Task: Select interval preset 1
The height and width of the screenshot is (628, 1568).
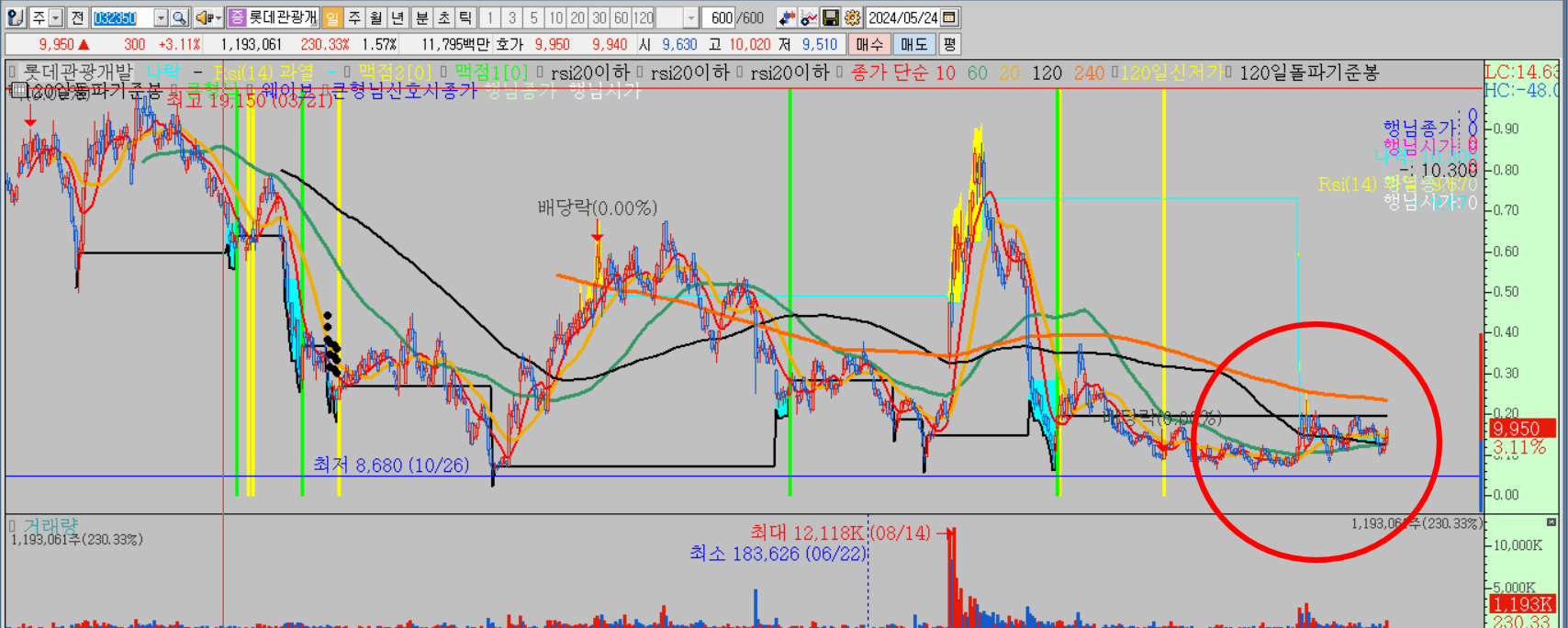Action: coord(490,17)
